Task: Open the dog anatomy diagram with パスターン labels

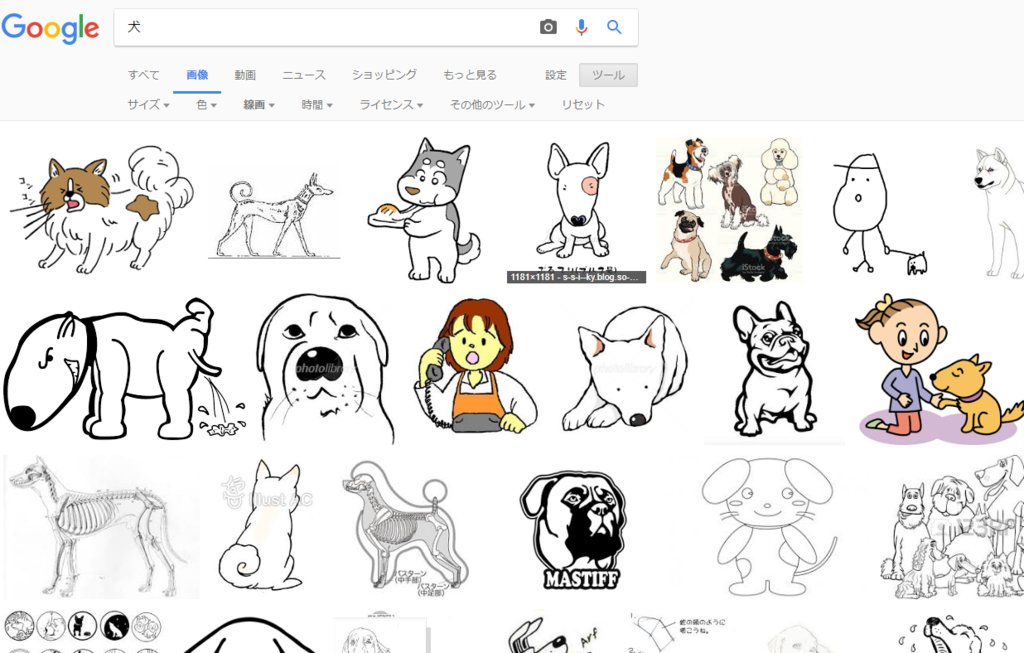Action: tap(405, 527)
